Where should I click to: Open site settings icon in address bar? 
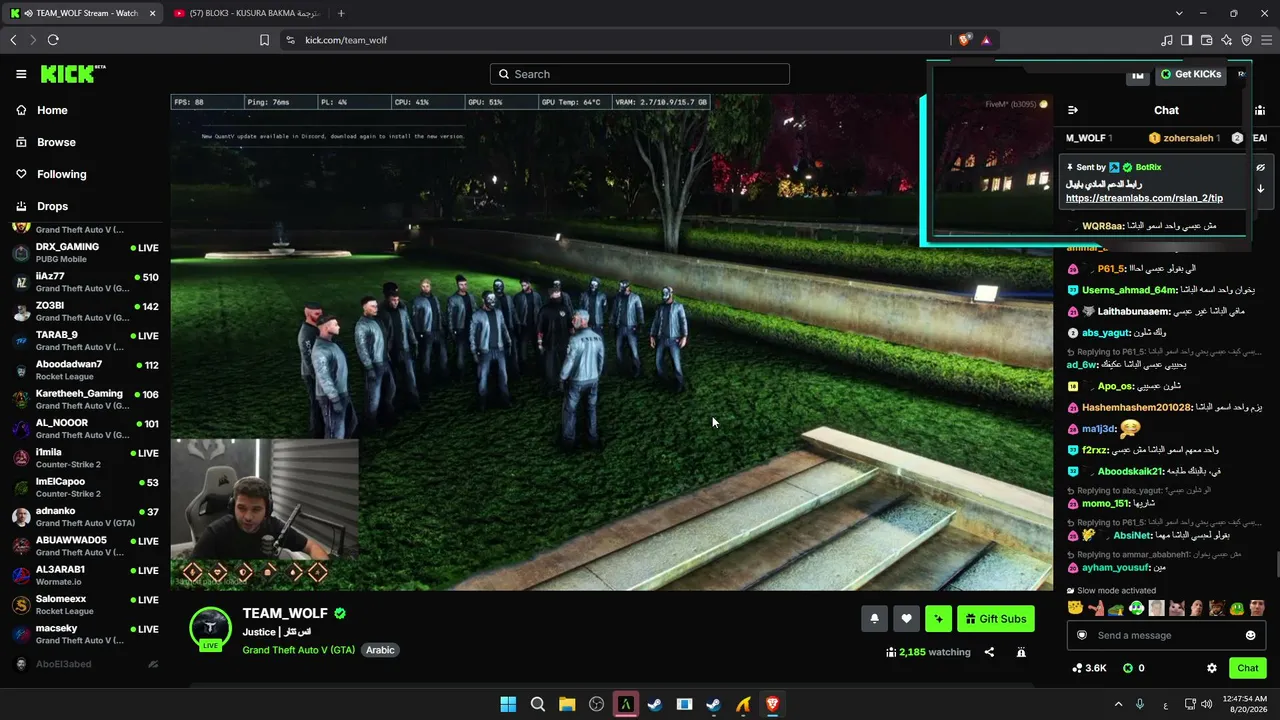click(x=290, y=40)
